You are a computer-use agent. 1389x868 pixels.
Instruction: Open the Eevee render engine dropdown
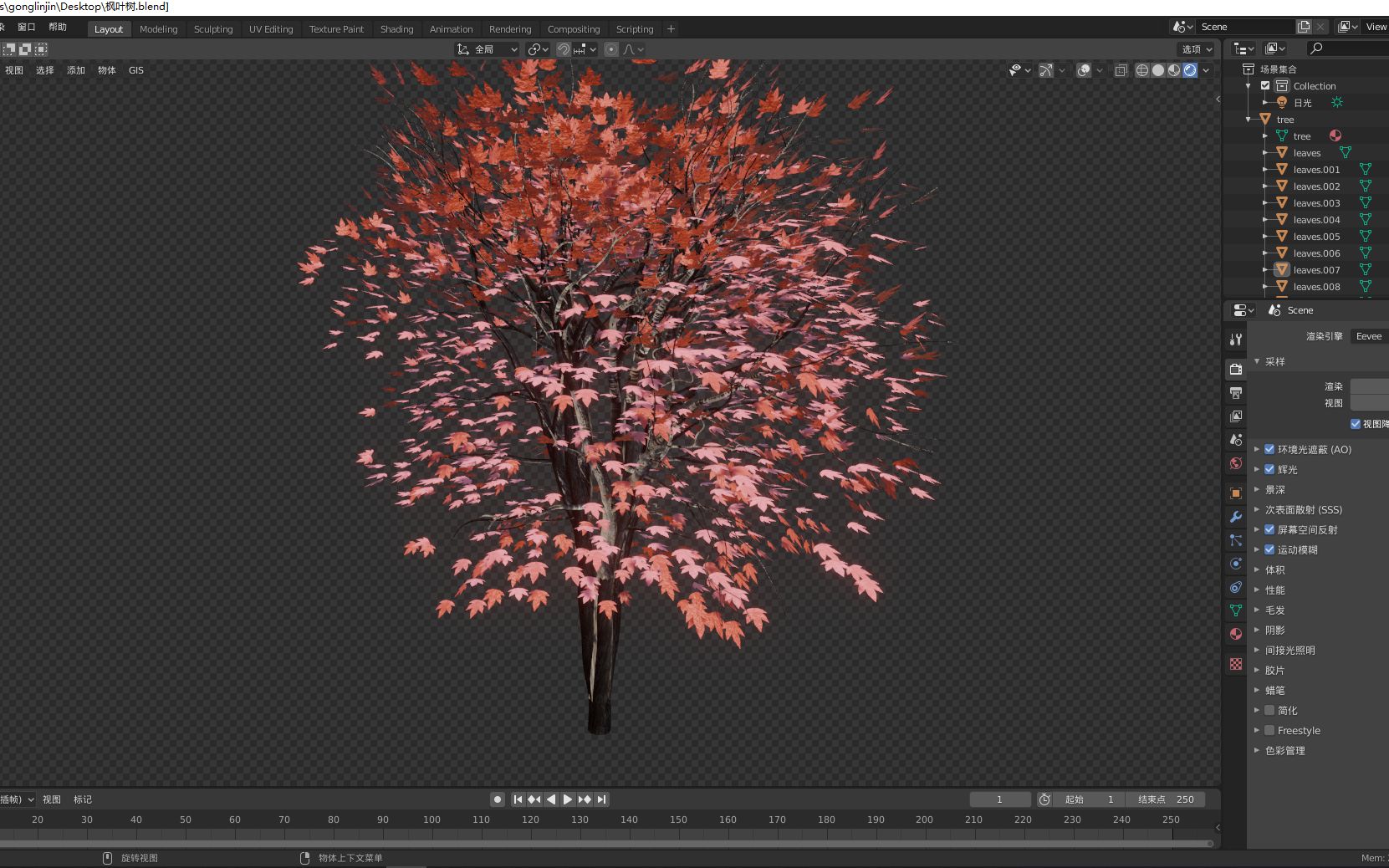tap(1368, 335)
